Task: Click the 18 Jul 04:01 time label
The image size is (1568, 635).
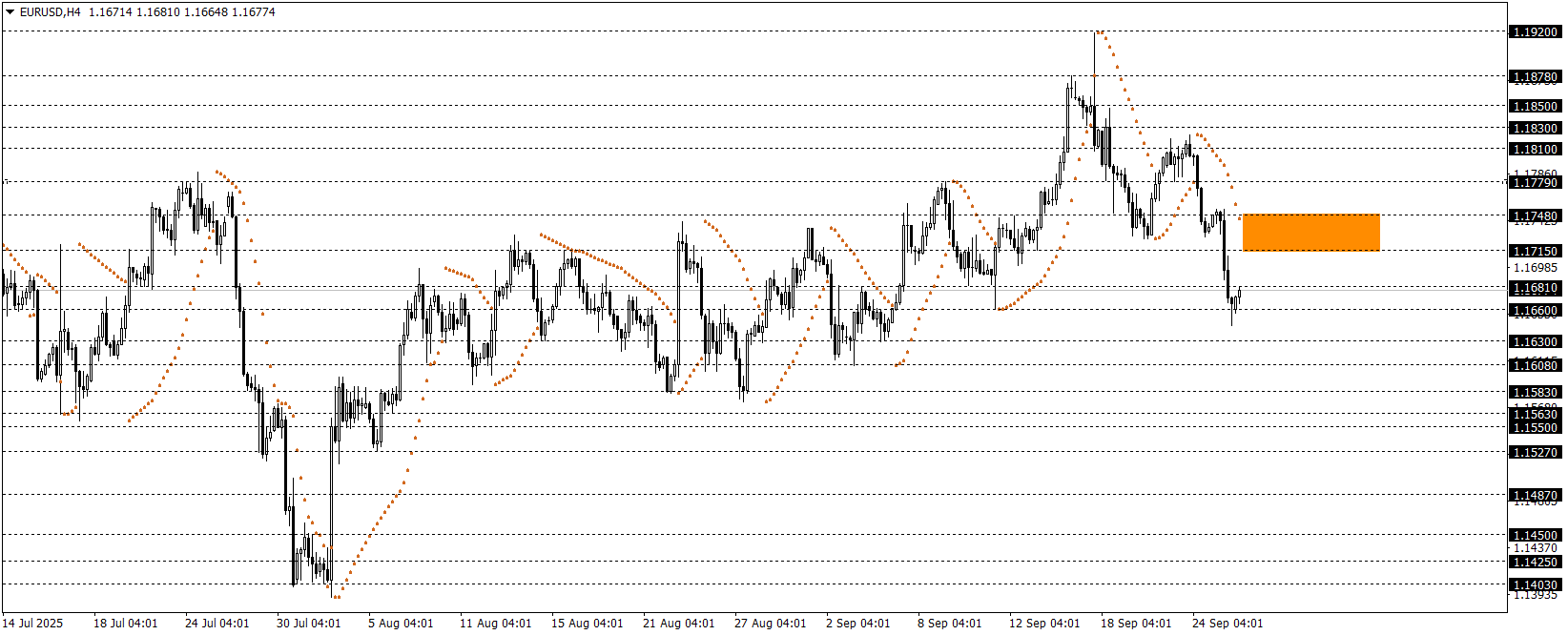Action: (125, 624)
